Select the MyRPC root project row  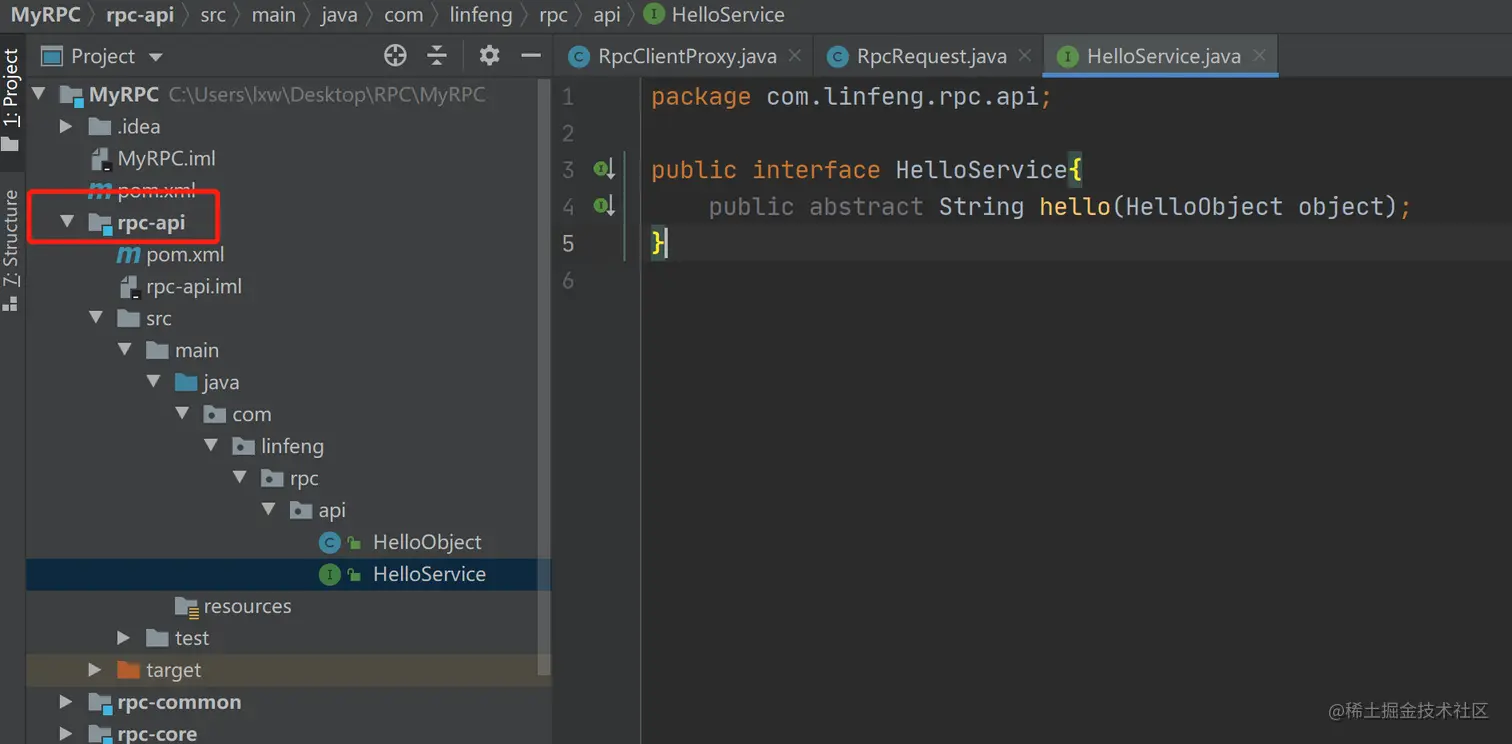288,95
